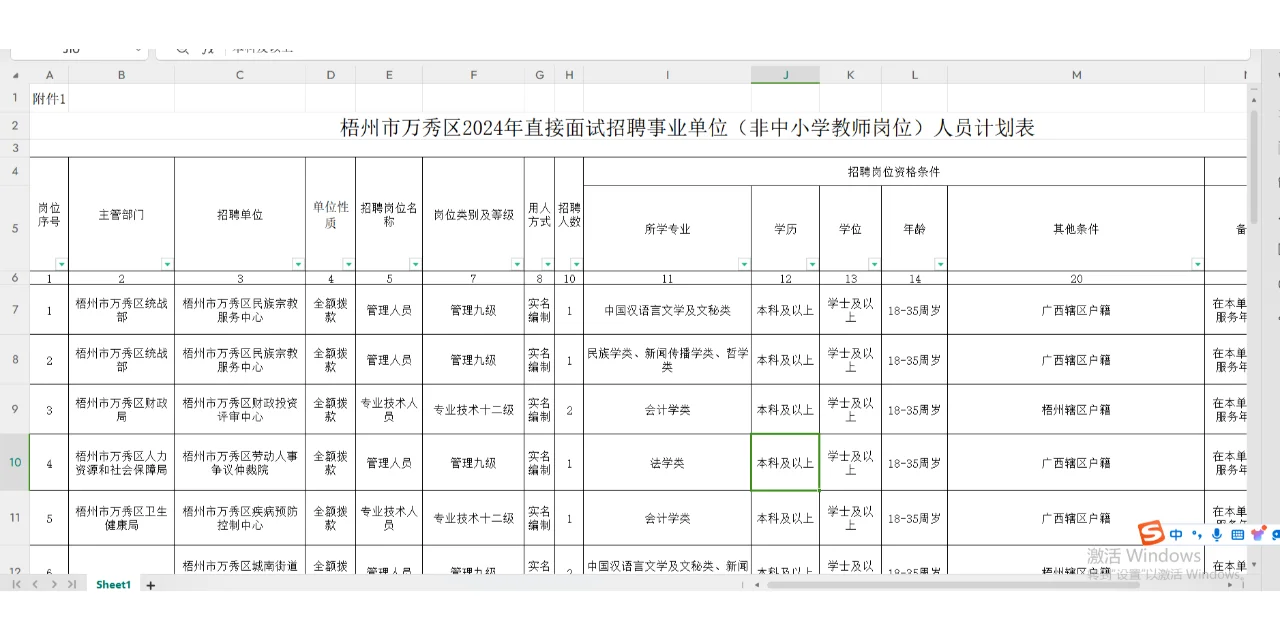Open the Sogou skin wardrobe icon

click(1257, 536)
